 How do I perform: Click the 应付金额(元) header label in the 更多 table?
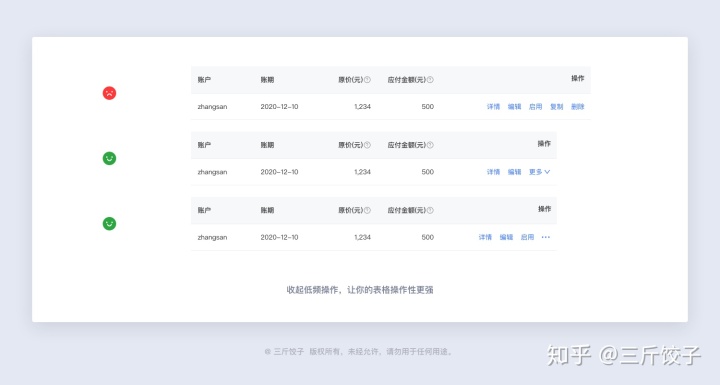pyautogui.click(x=407, y=145)
